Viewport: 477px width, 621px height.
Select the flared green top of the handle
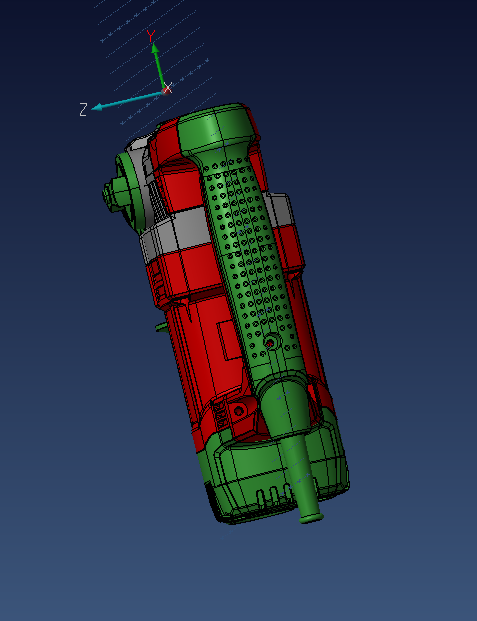pyautogui.click(x=216, y=129)
